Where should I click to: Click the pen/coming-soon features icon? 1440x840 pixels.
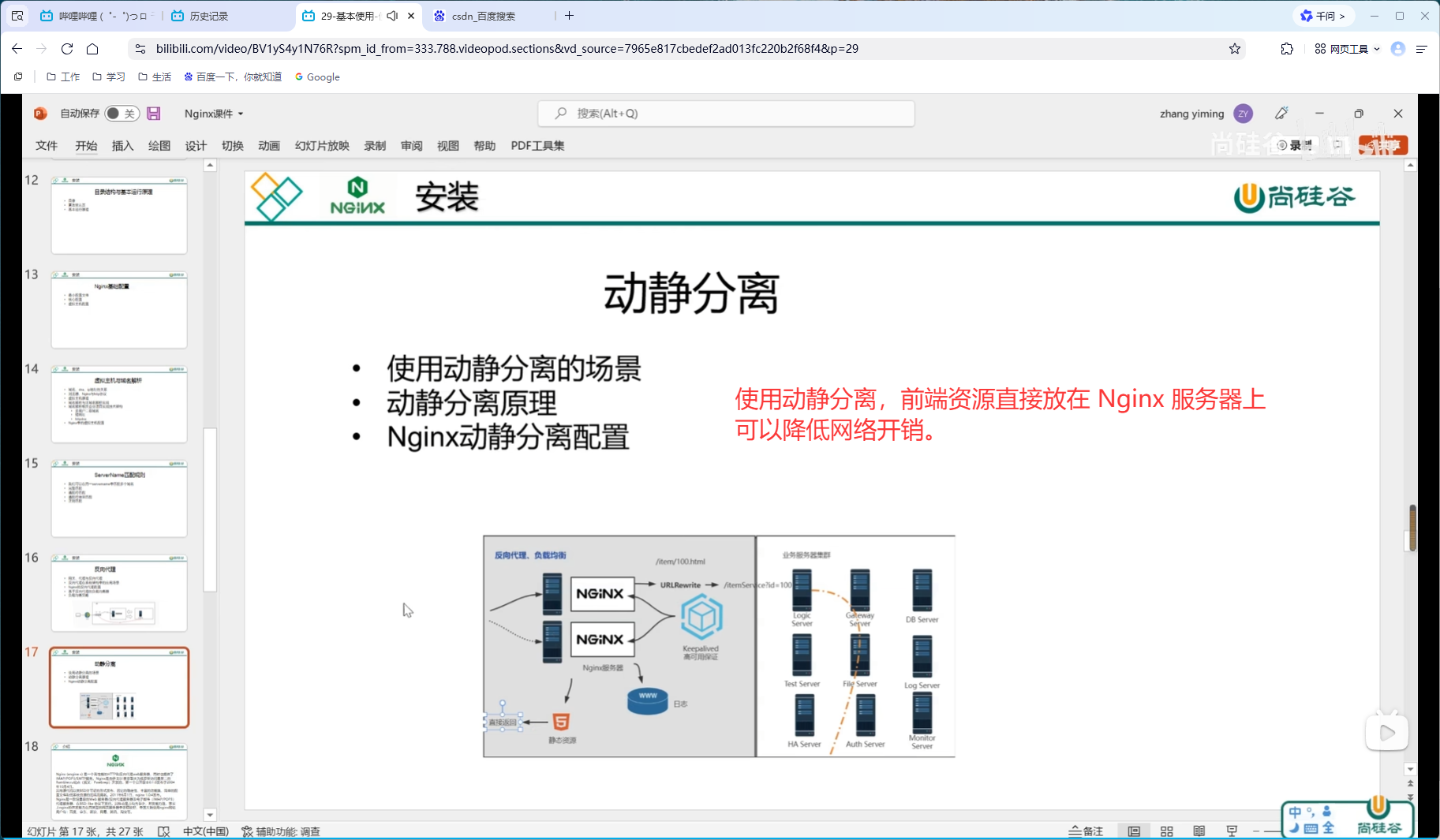[1281, 114]
